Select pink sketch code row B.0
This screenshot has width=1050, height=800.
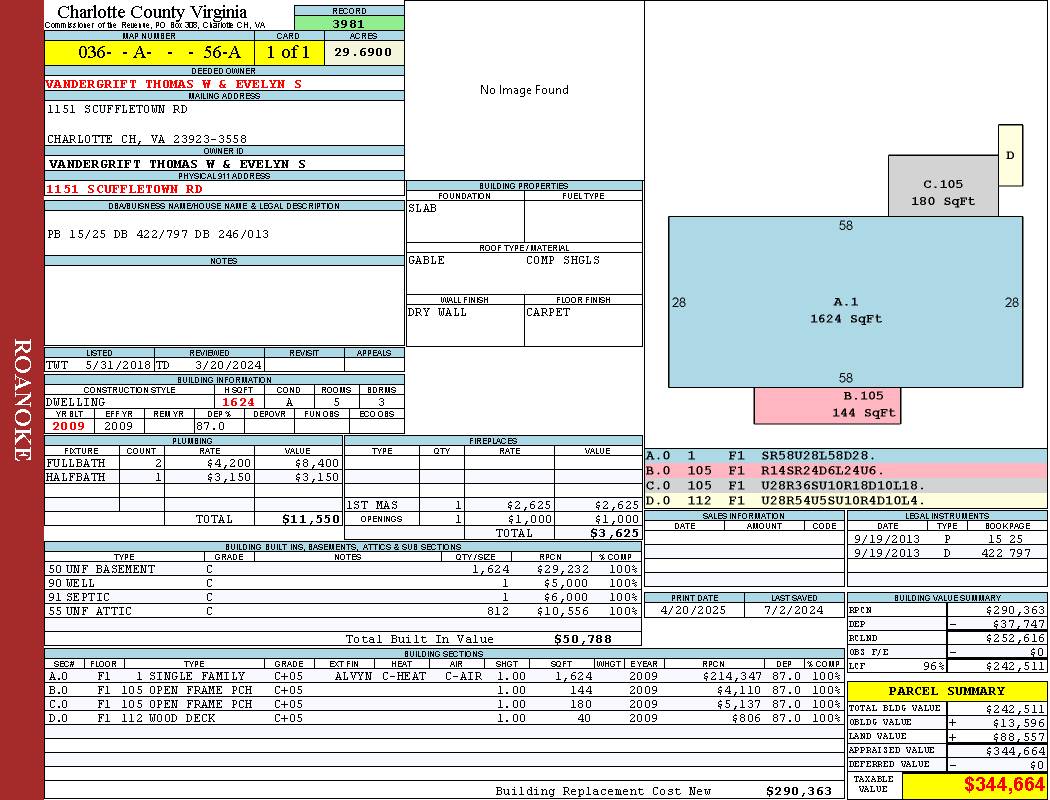click(x=846, y=471)
